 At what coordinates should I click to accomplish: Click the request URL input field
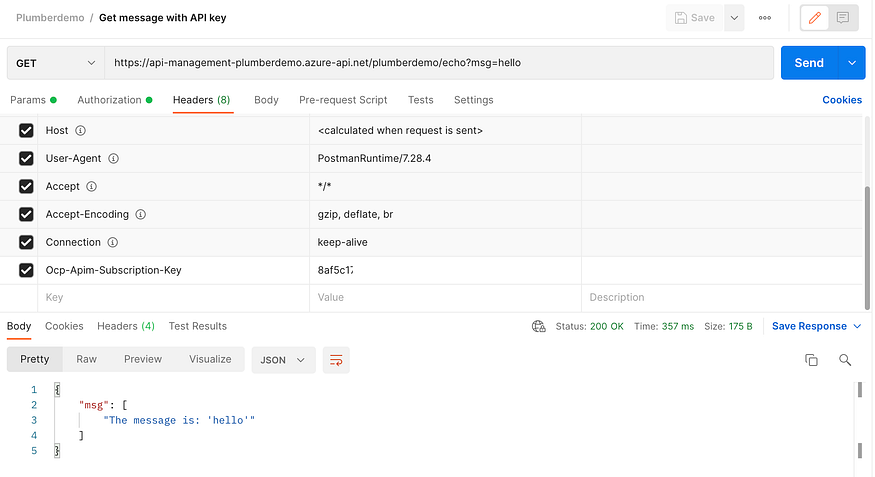439,63
